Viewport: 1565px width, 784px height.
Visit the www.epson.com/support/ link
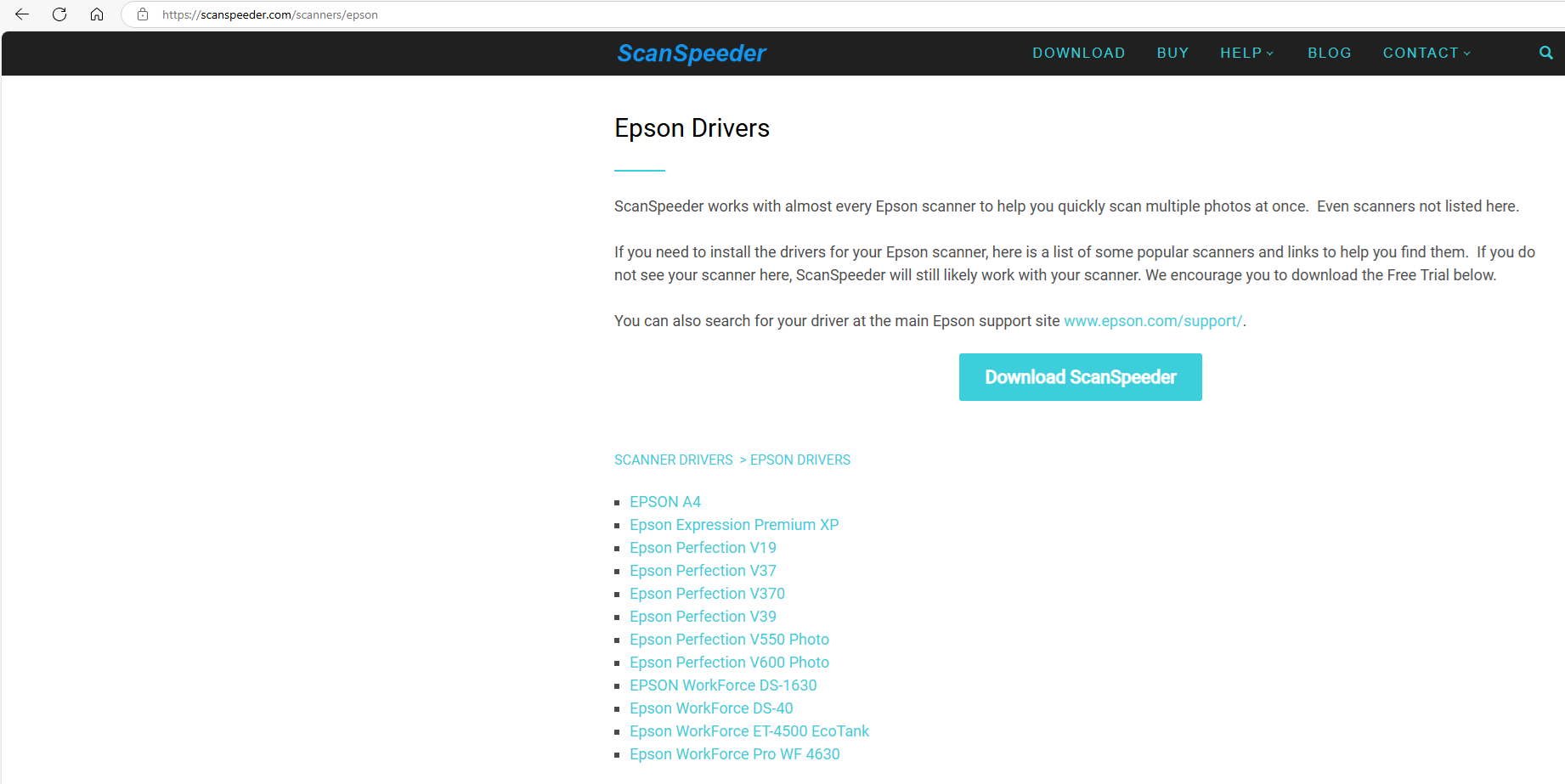click(x=1153, y=321)
